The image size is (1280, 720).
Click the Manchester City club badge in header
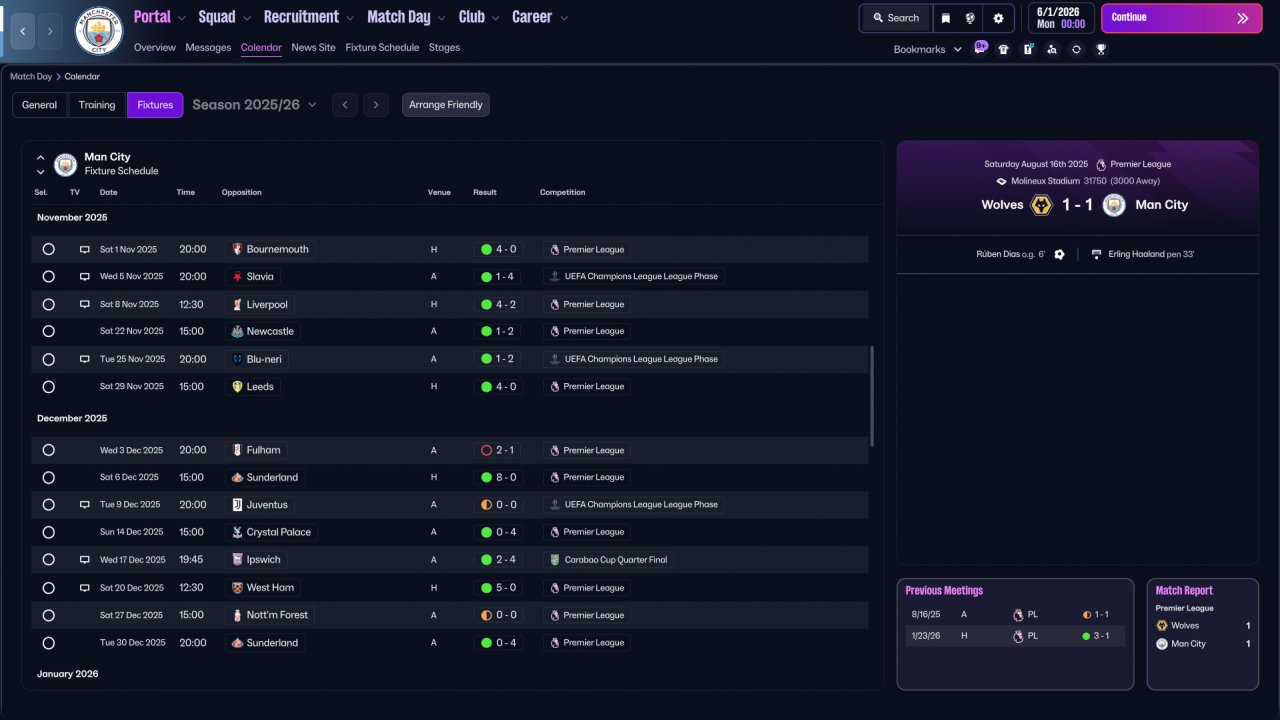(99, 31)
